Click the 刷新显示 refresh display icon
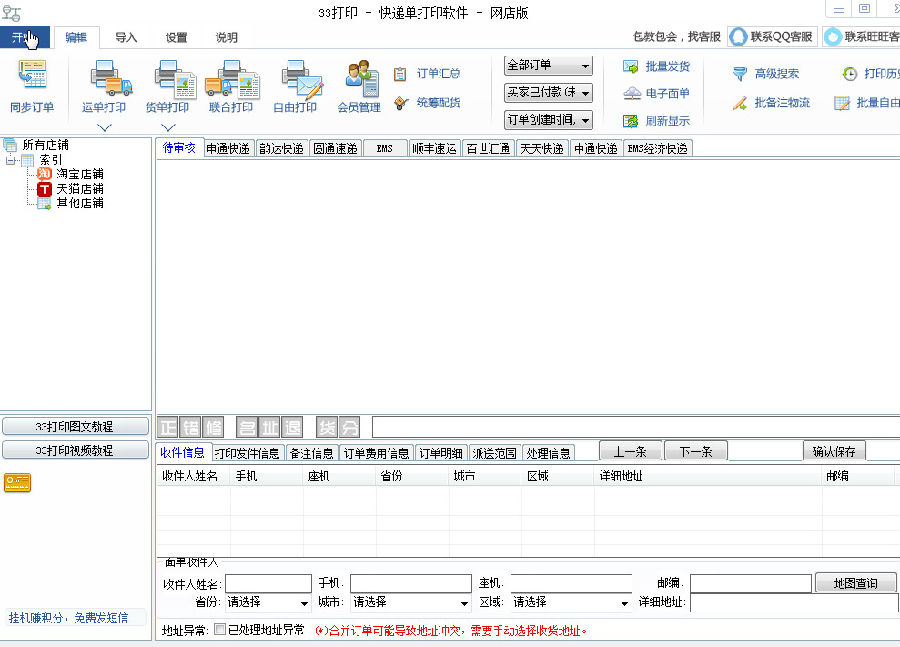Viewport: 900px width, 647px height. (631, 121)
